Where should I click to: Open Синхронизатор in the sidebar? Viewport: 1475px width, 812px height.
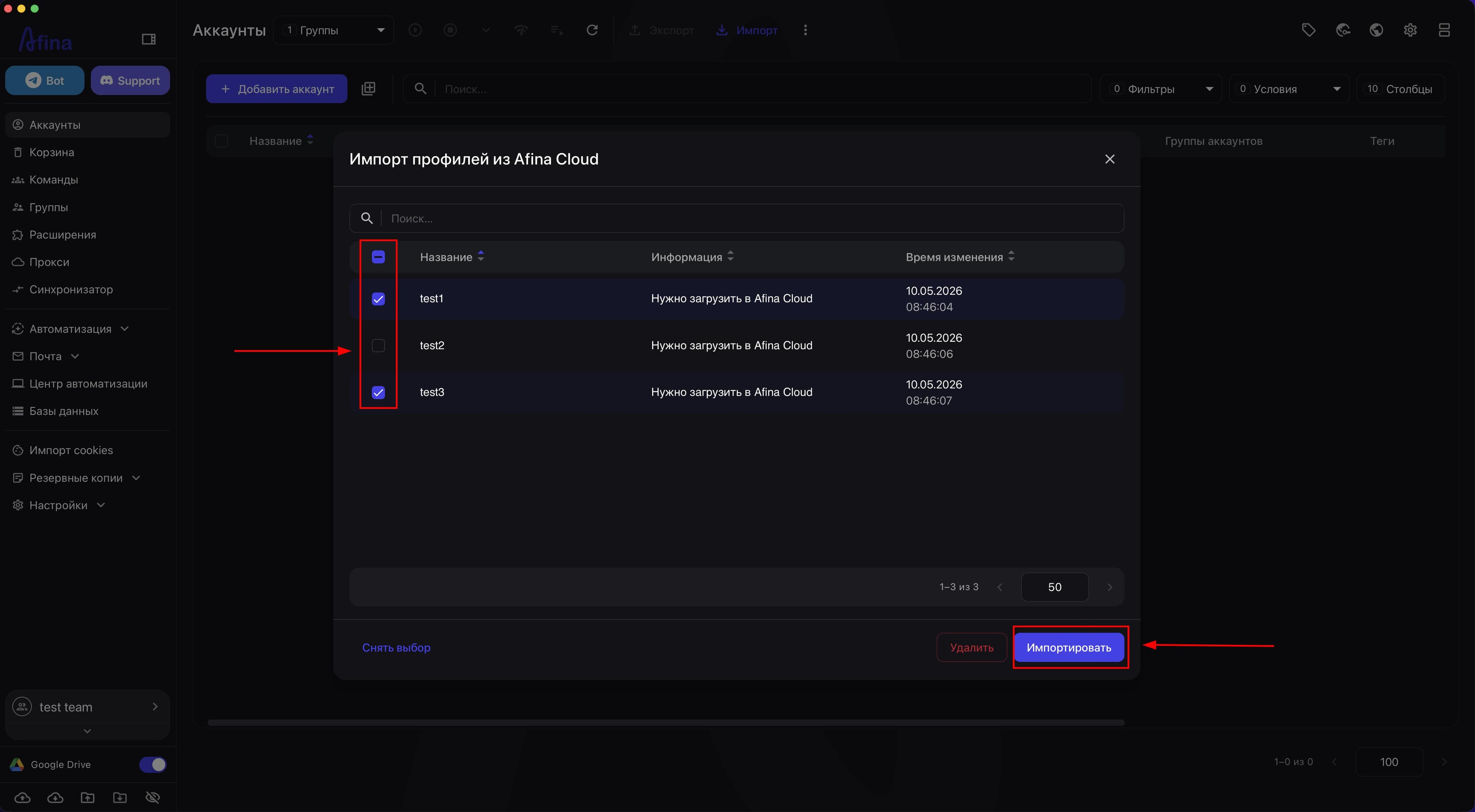click(x=88, y=289)
